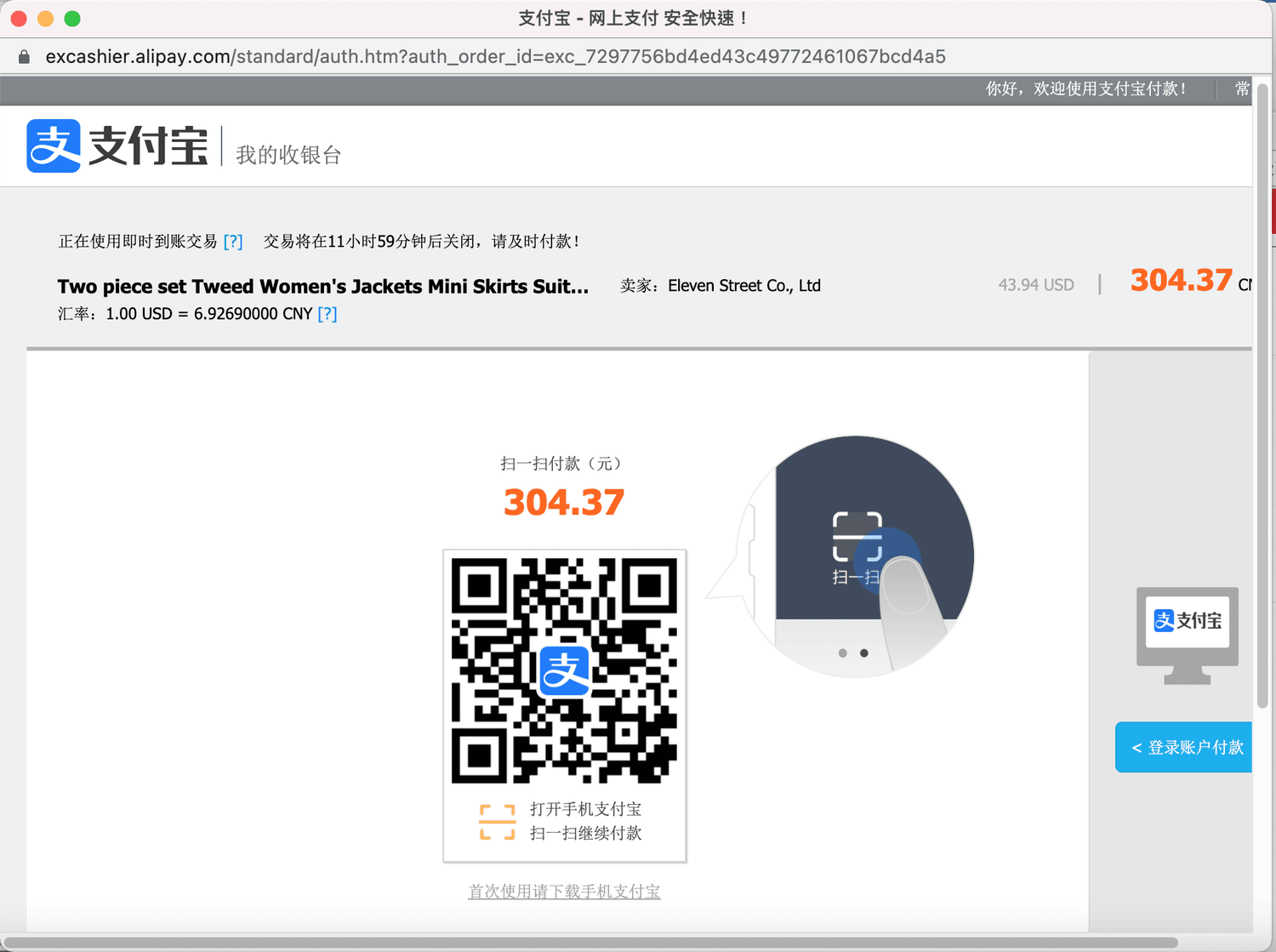This screenshot has width=1276, height=952.
Task: Click the 我的收银台 header text
Action: (288, 155)
